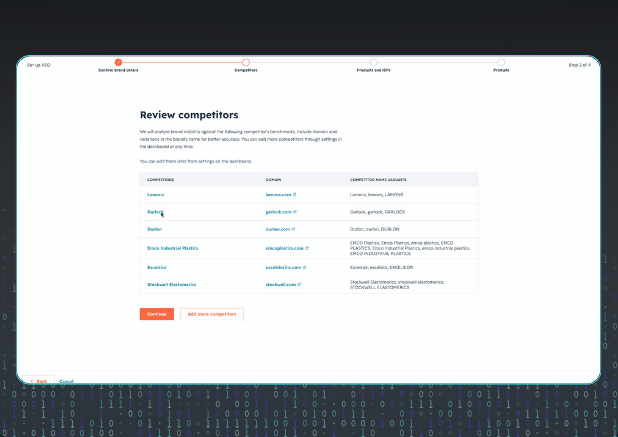Click the Excelsior name variants cell
This screenshot has width=618, height=437.
[x=382, y=268]
